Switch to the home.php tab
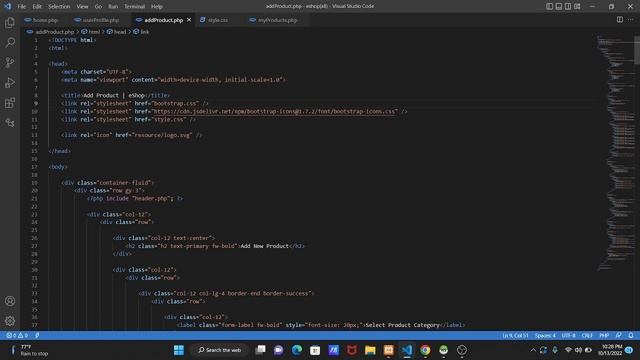 pos(41,20)
